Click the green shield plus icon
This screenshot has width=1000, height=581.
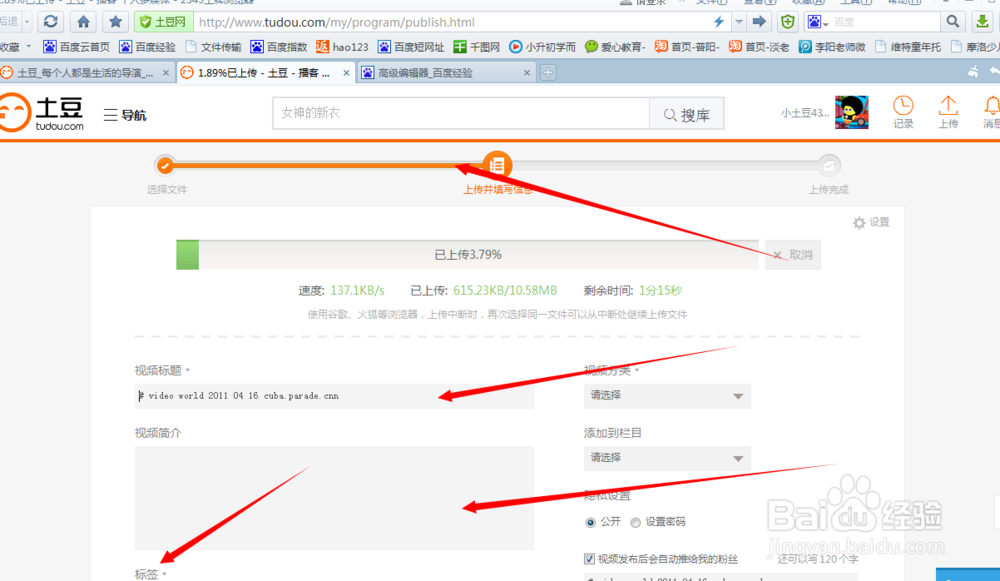click(788, 22)
